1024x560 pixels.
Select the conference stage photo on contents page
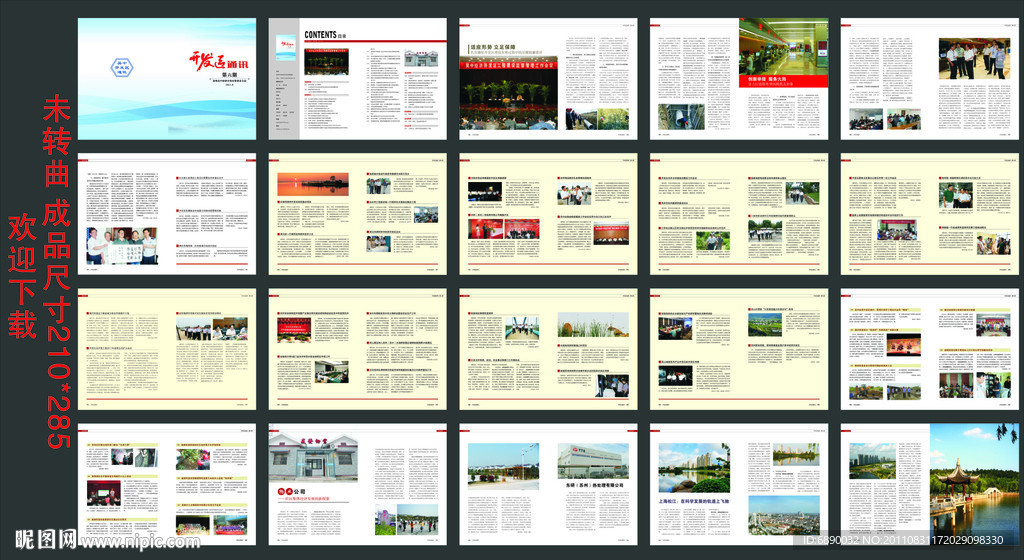(x=327, y=62)
